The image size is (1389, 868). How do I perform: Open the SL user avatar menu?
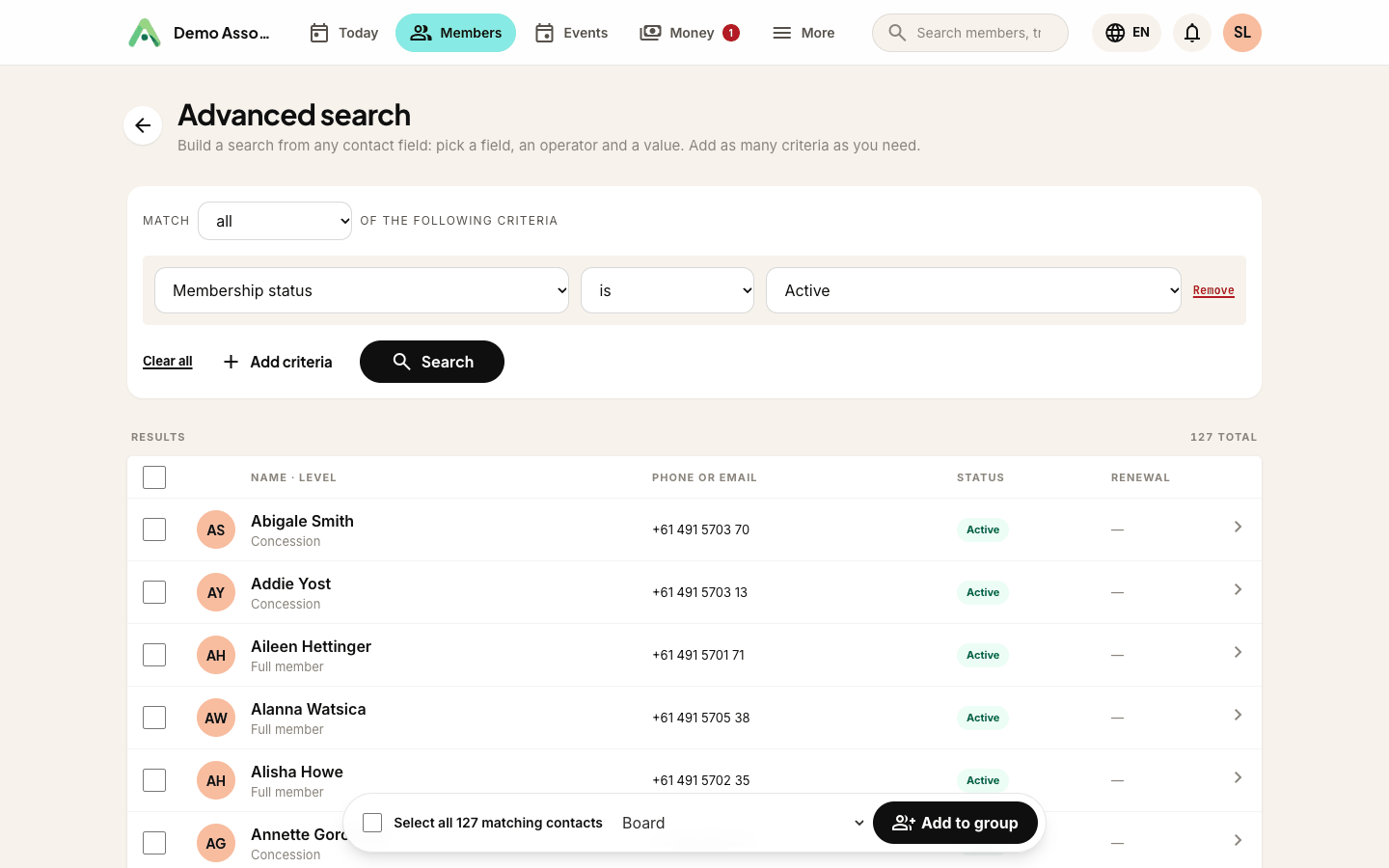coord(1242,33)
